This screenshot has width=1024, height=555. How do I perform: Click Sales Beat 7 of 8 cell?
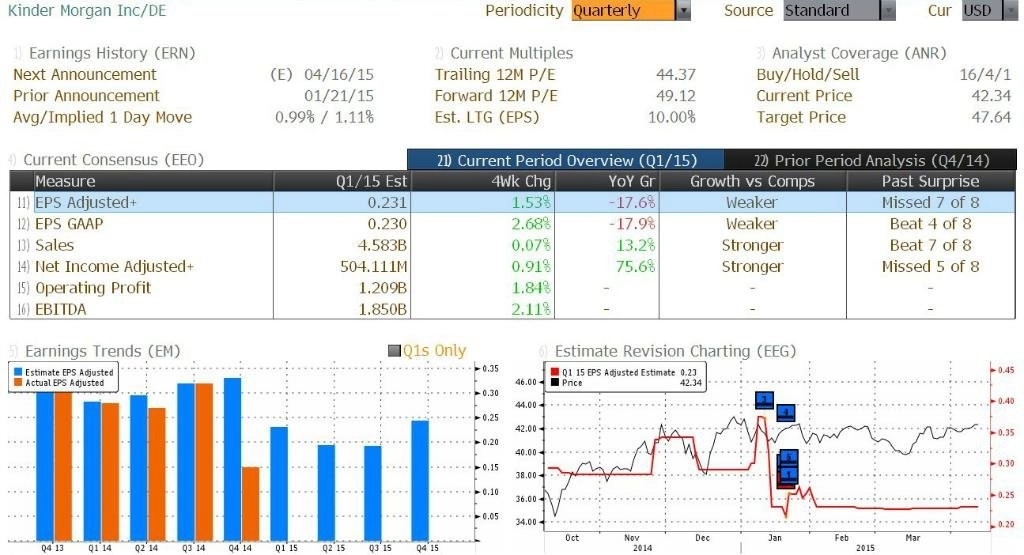point(931,246)
